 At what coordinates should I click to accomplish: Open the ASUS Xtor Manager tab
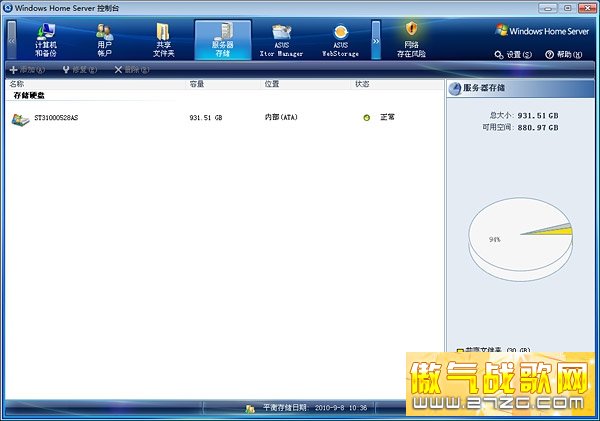(x=281, y=40)
